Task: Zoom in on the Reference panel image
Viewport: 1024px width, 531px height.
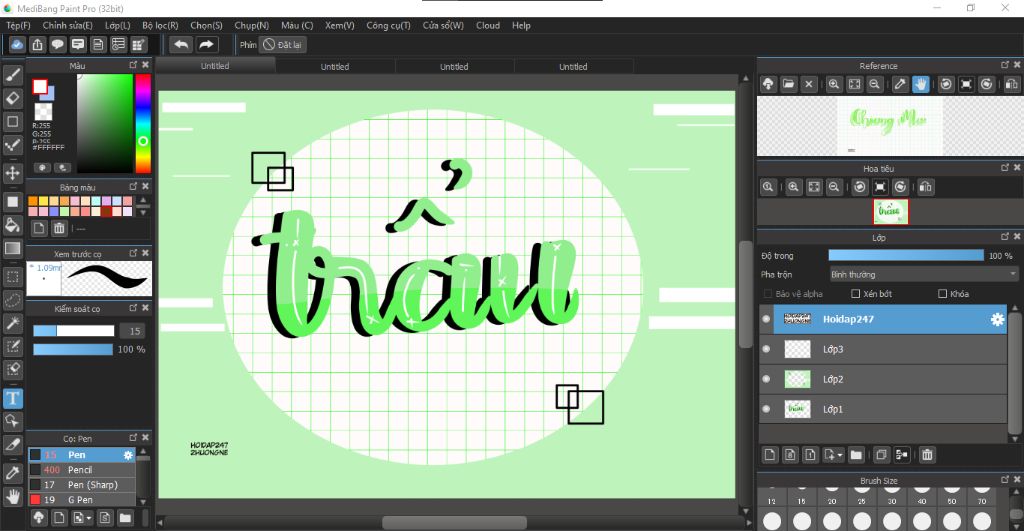Action: pos(834,84)
